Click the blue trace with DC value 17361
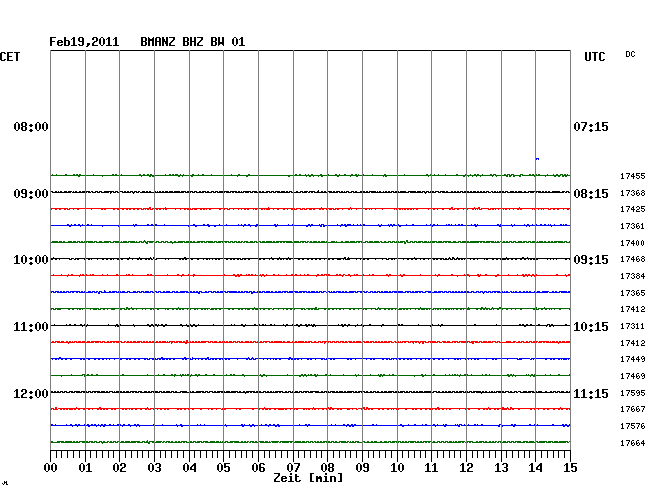The image size is (650, 494). (x=310, y=225)
